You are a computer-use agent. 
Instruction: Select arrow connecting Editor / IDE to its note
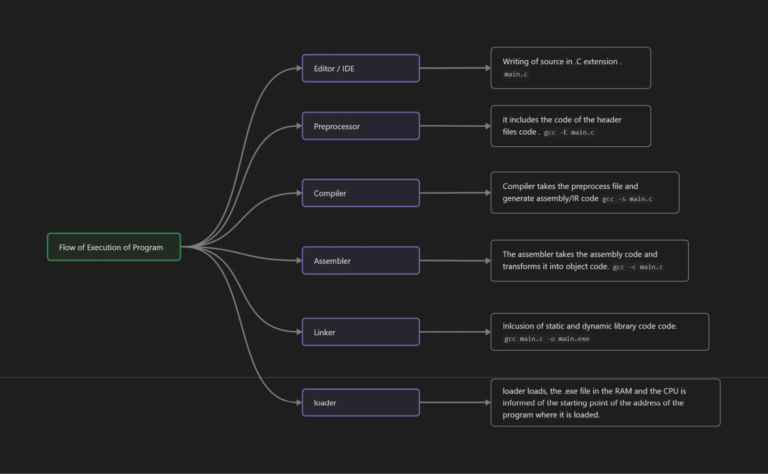(x=455, y=68)
